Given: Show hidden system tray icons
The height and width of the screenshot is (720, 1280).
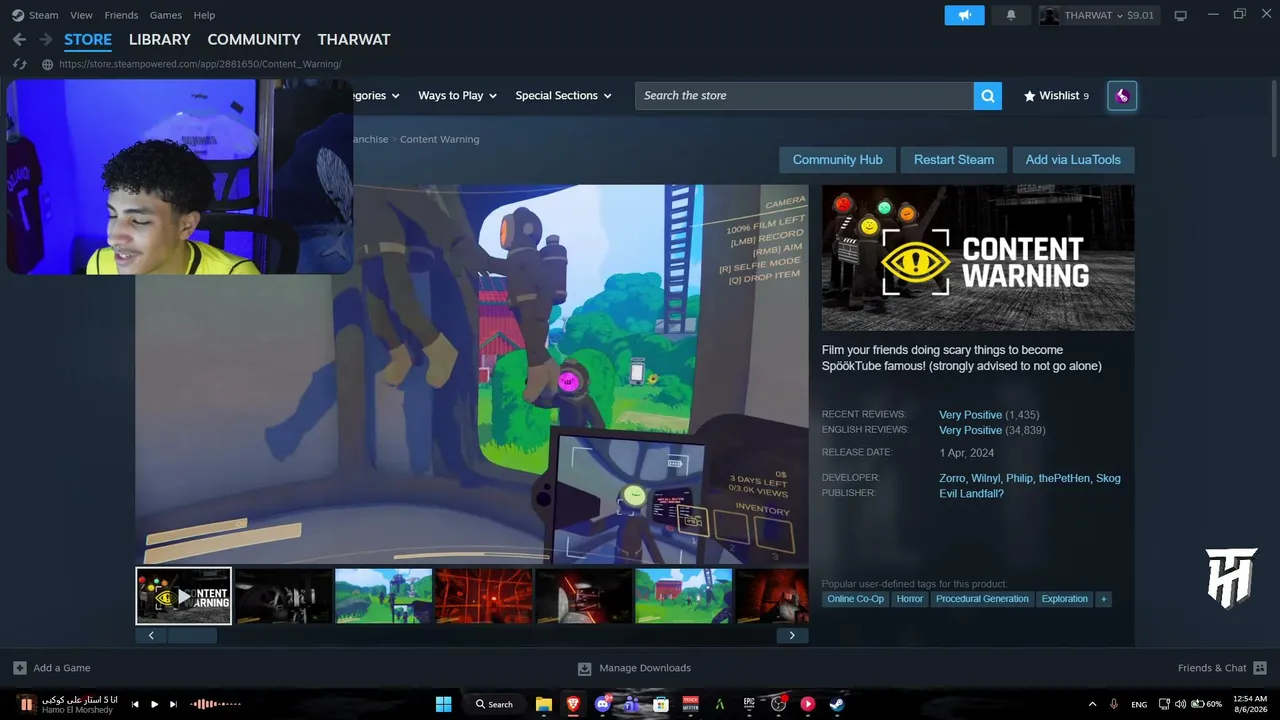Looking at the screenshot, I should [x=1091, y=704].
